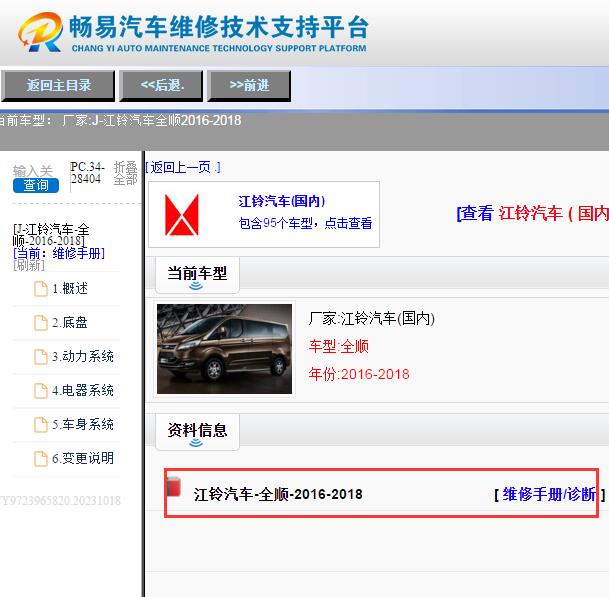Viewport: 609px width, 597px height.
Task: Open tree item 2.底盘
Action: tap(70, 322)
